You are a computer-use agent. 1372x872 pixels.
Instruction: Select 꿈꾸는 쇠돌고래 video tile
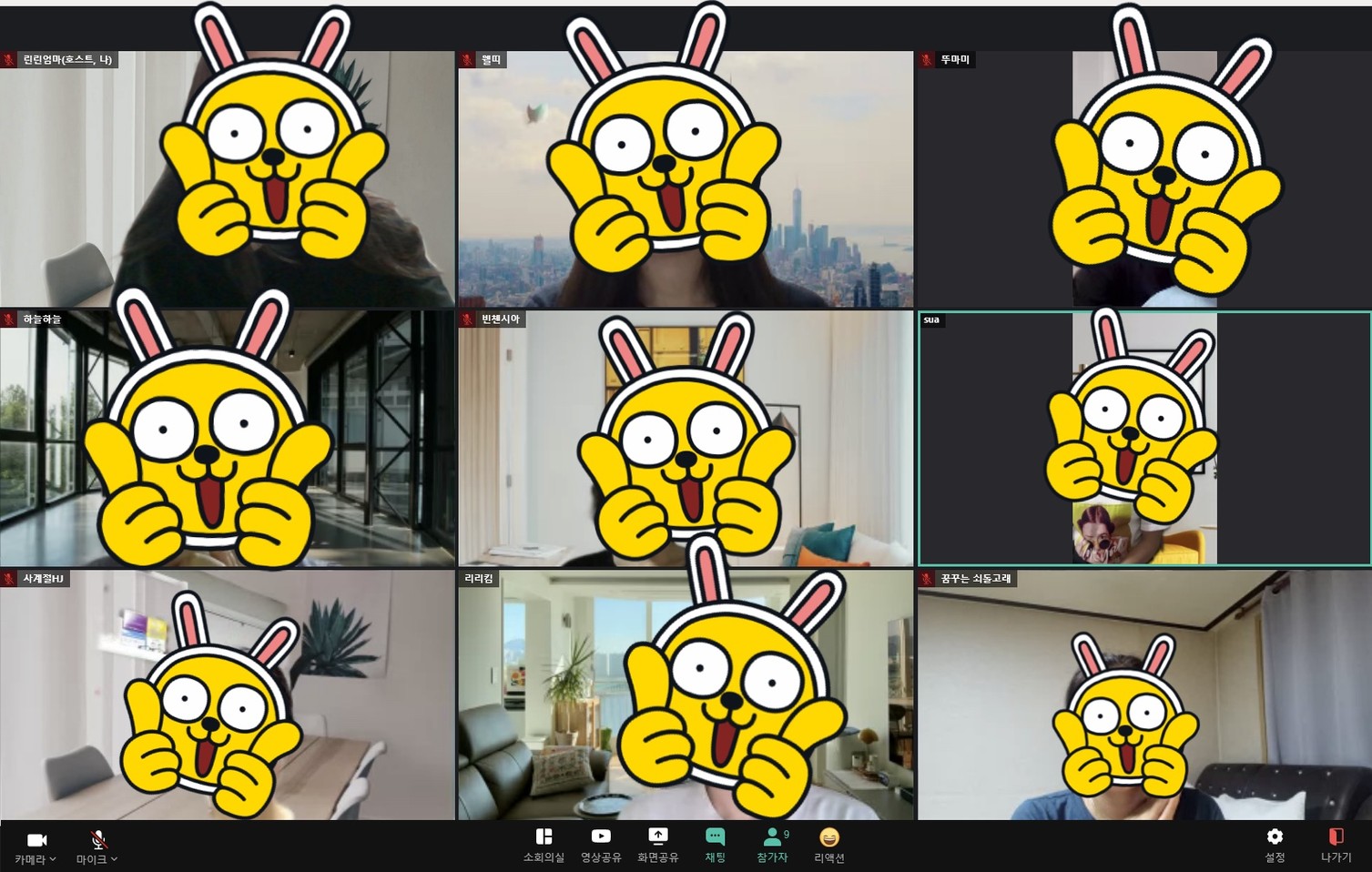1144,695
